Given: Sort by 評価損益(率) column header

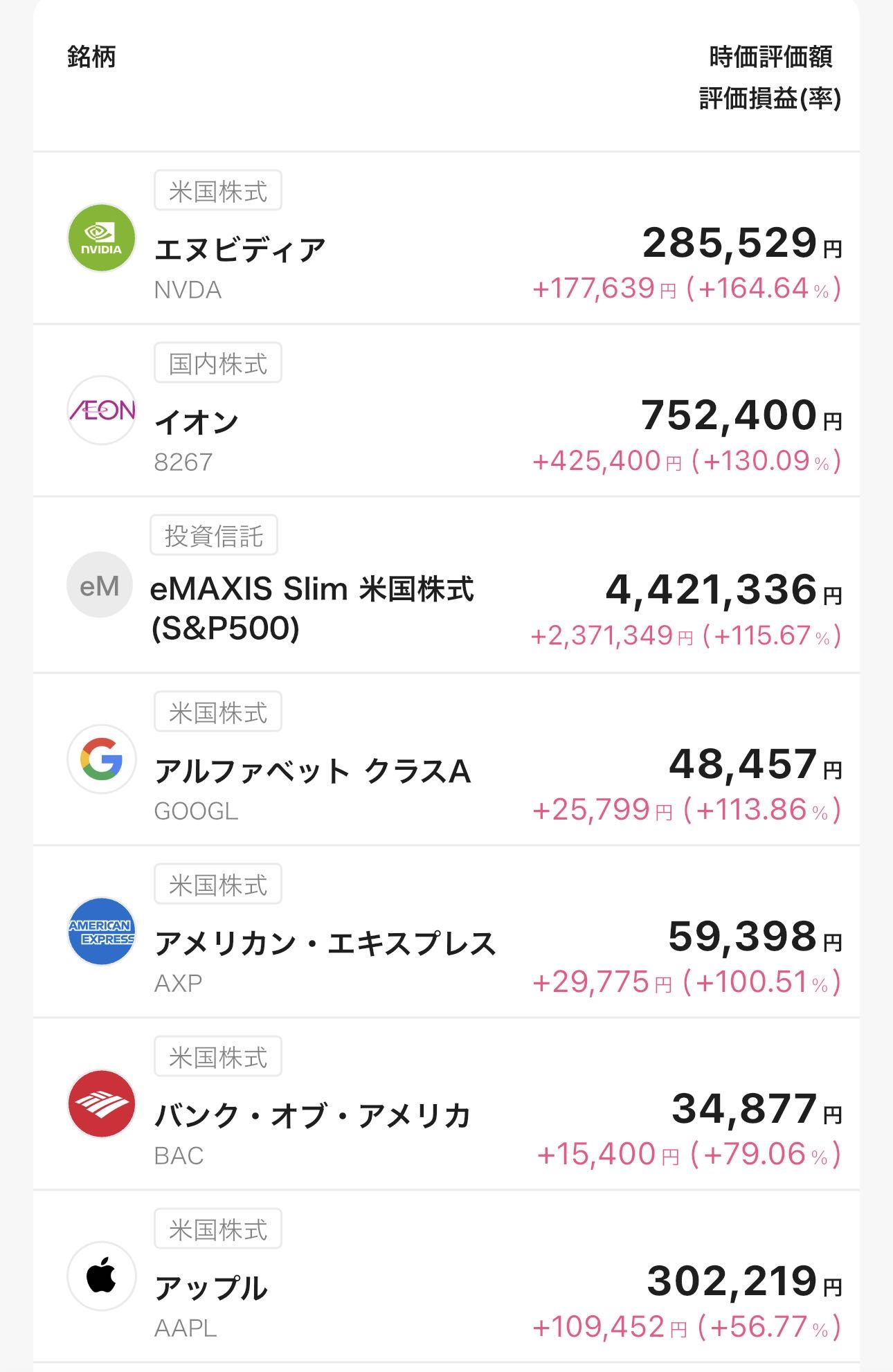Looking at the screenshot, I should 770,99.
